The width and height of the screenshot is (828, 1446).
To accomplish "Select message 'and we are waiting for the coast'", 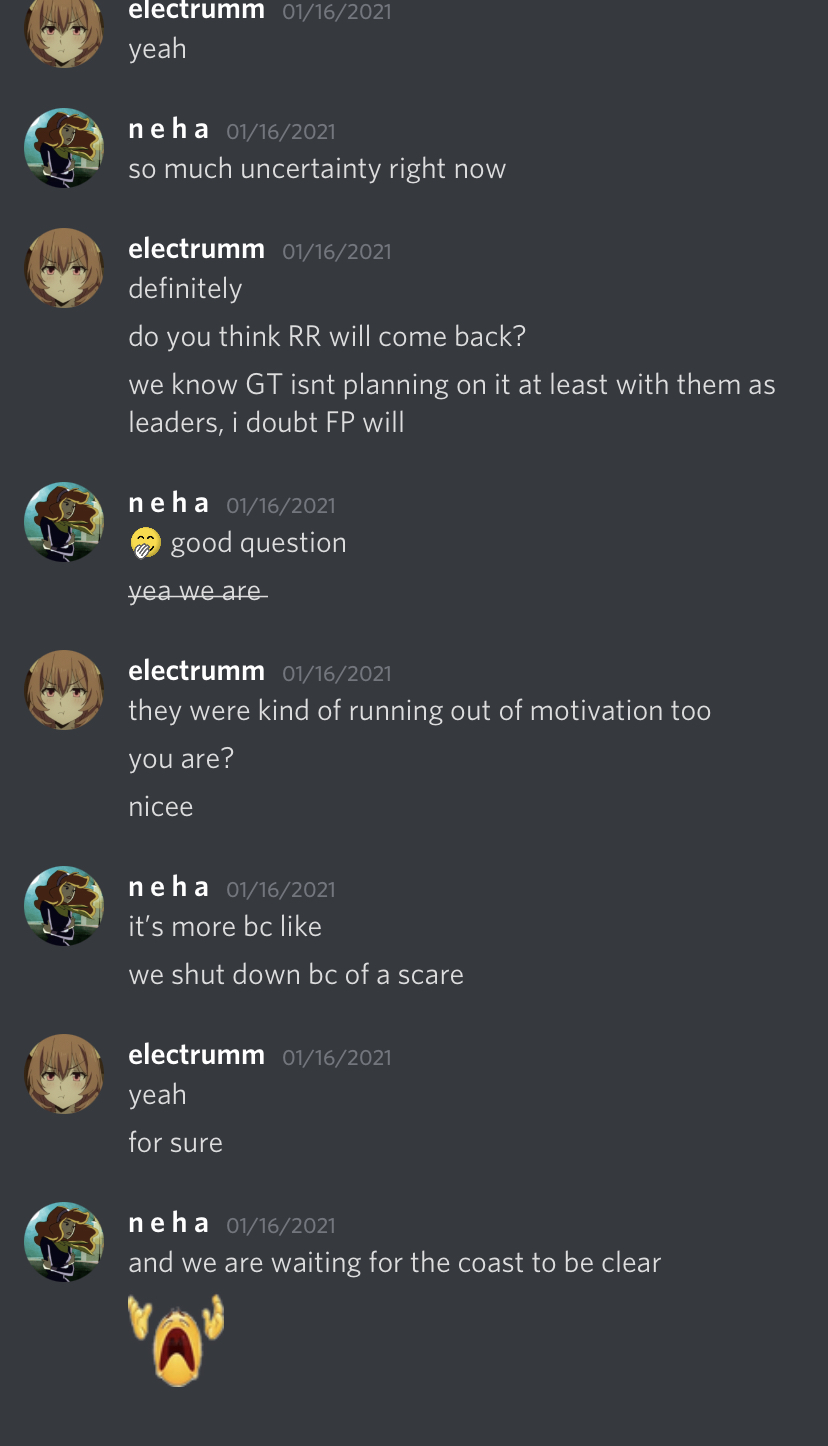I will [x=395, y=1262].
